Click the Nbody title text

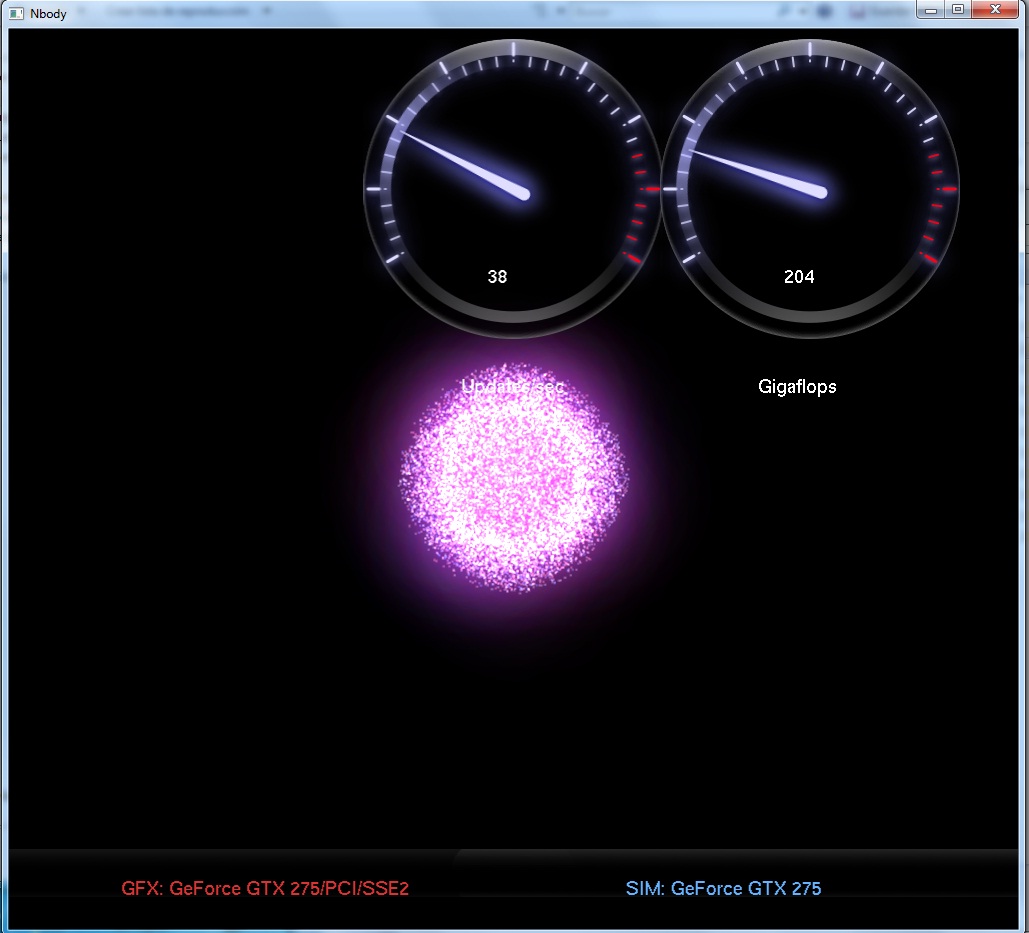coord(48,14)
